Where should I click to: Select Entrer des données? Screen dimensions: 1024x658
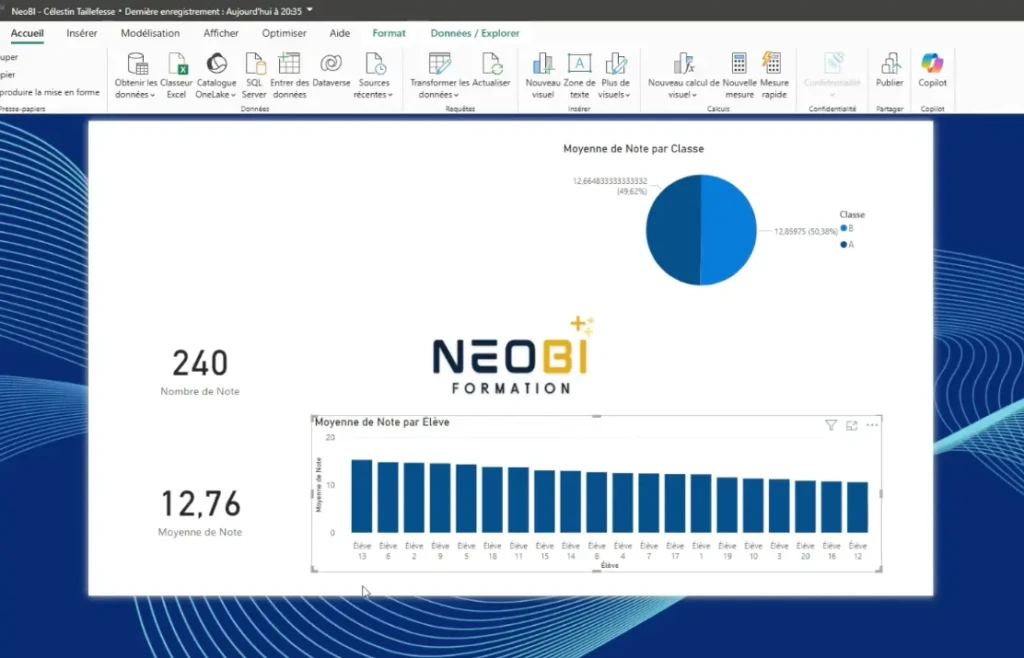click(292, 70)
